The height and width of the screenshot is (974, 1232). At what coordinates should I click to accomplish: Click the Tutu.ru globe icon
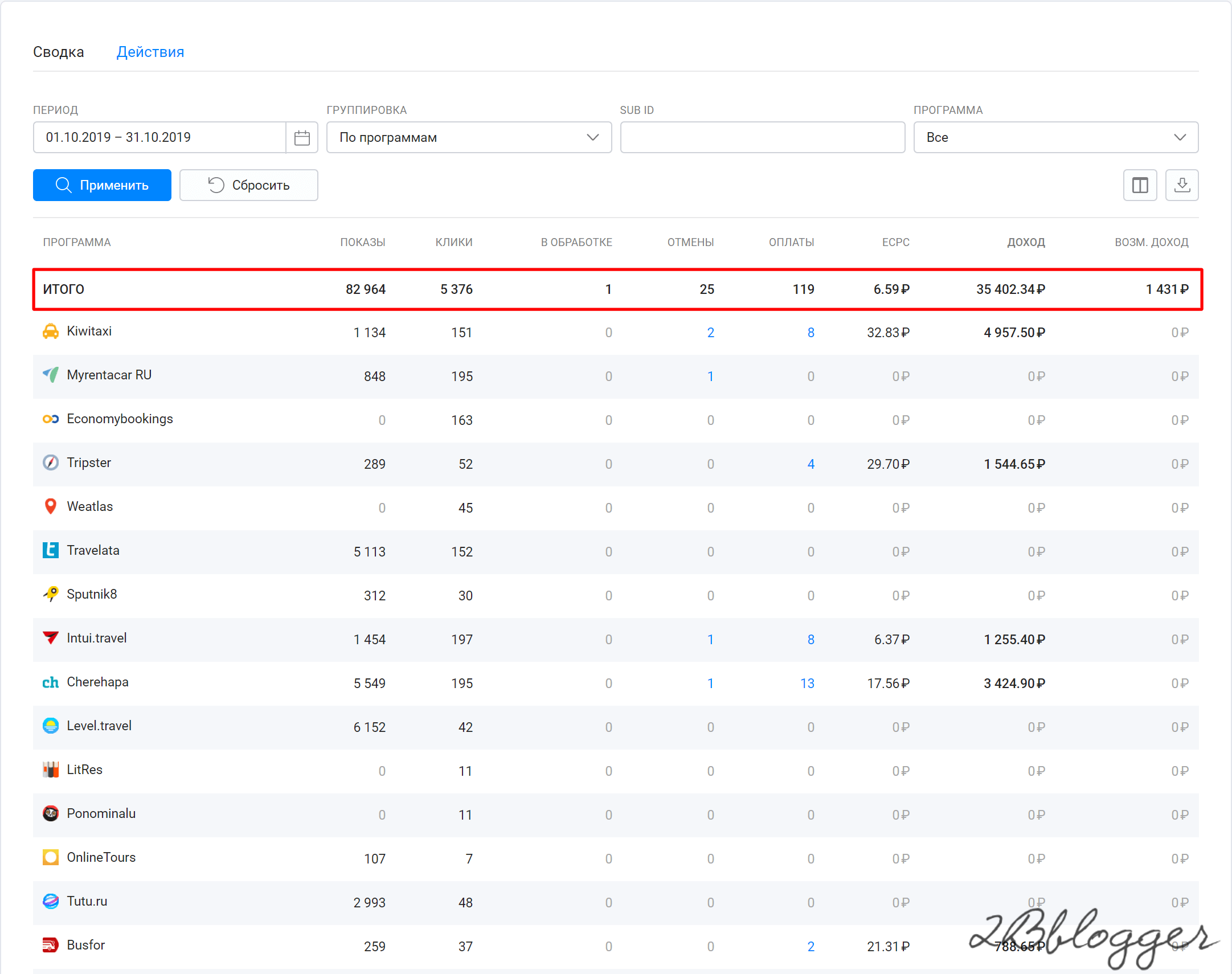[51, 902]
